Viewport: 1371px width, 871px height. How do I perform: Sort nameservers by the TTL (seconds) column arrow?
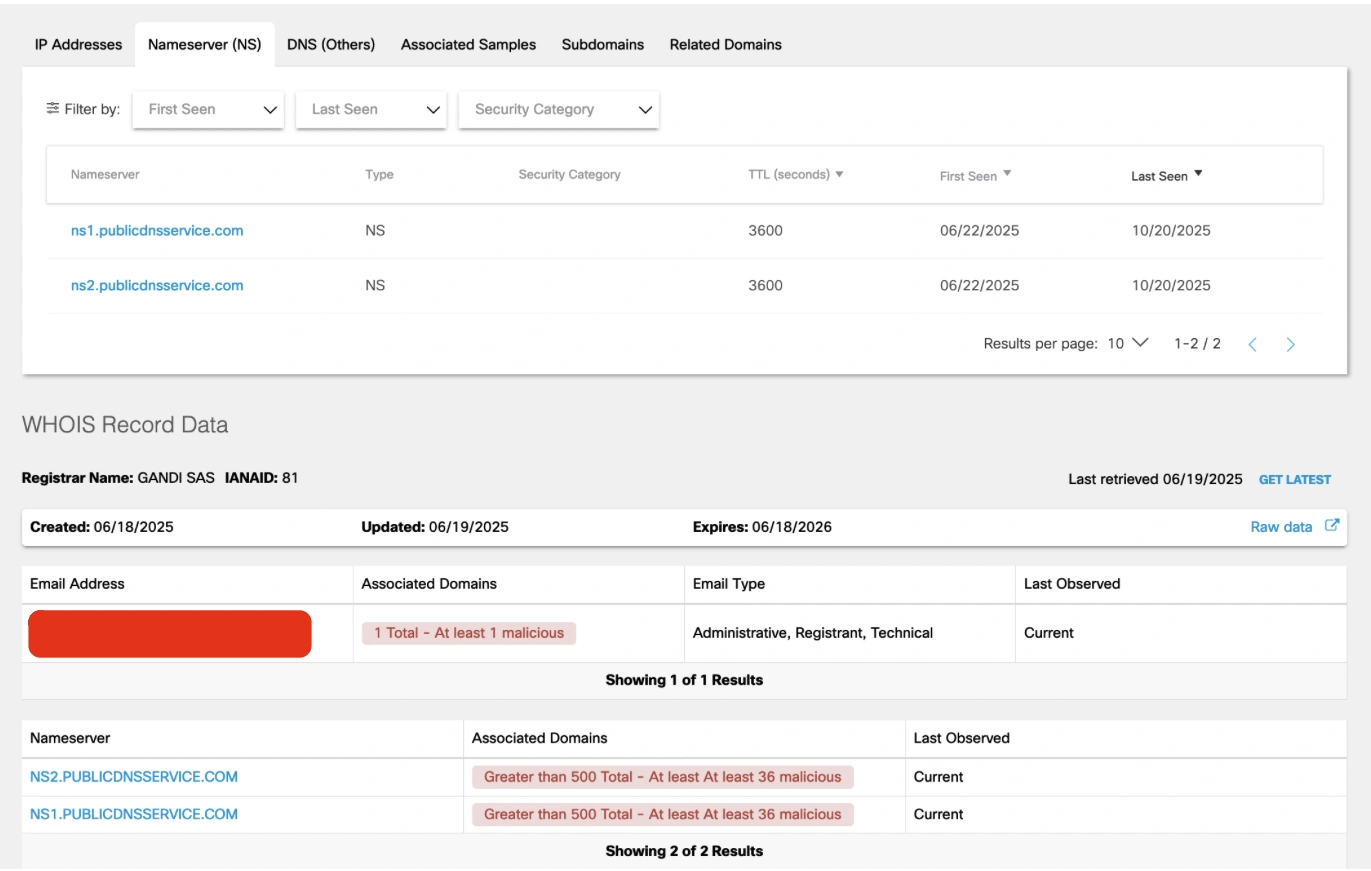[x=838, y=173]
